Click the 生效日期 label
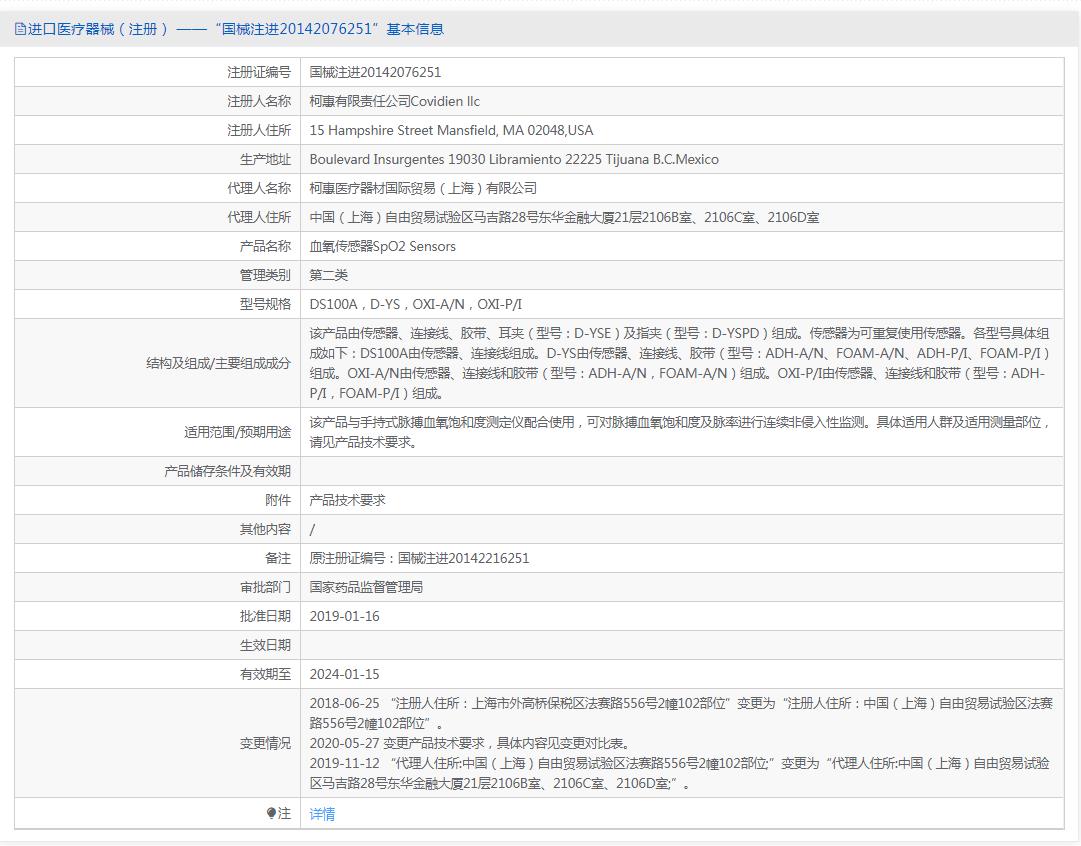Viewport: 1081px width, 846px height. (265, 645)
